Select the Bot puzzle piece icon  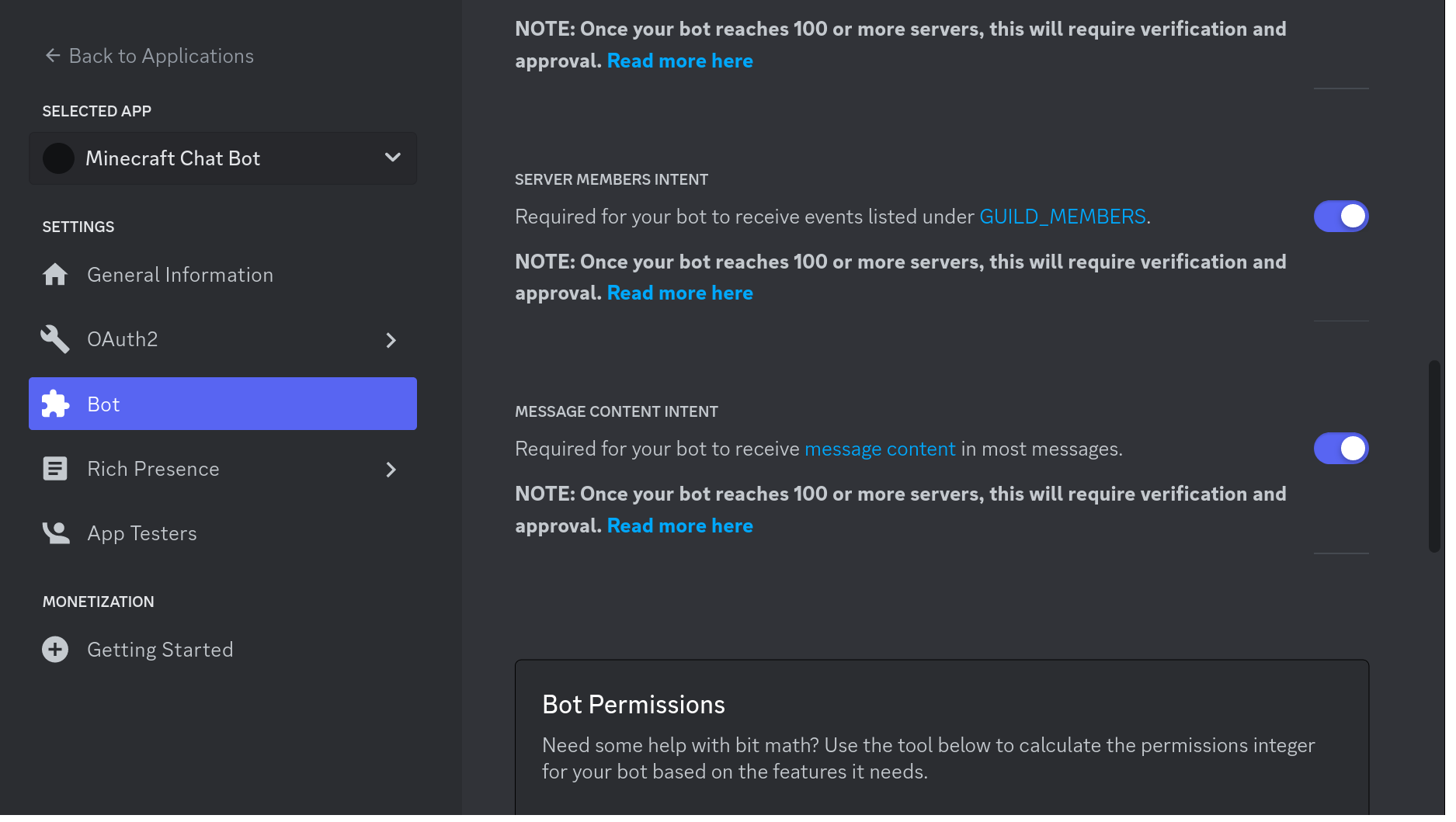coord(55,404)
